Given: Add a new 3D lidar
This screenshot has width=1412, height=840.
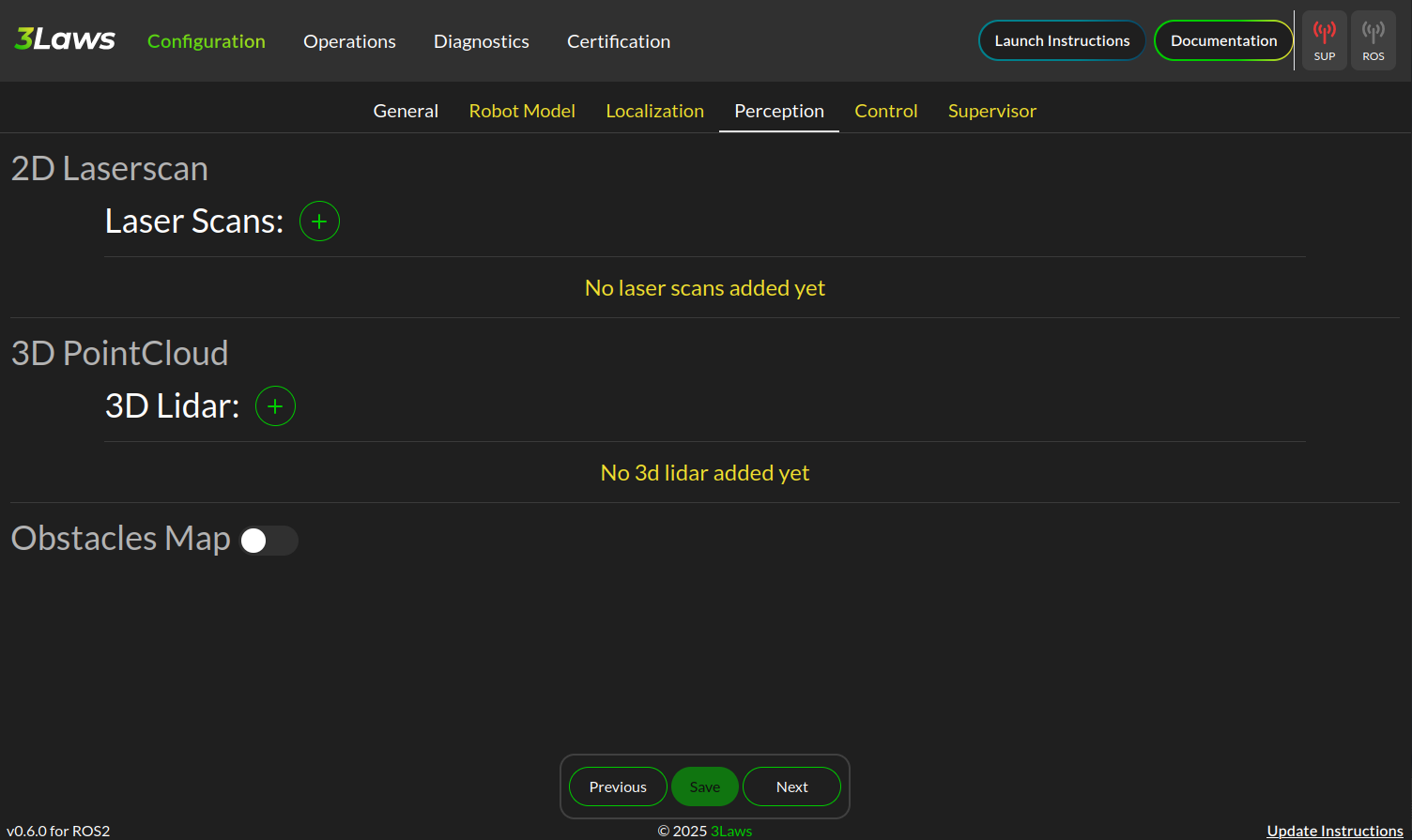Looking at the screenshot, I should pyautogui.click(x=275, y=406).
